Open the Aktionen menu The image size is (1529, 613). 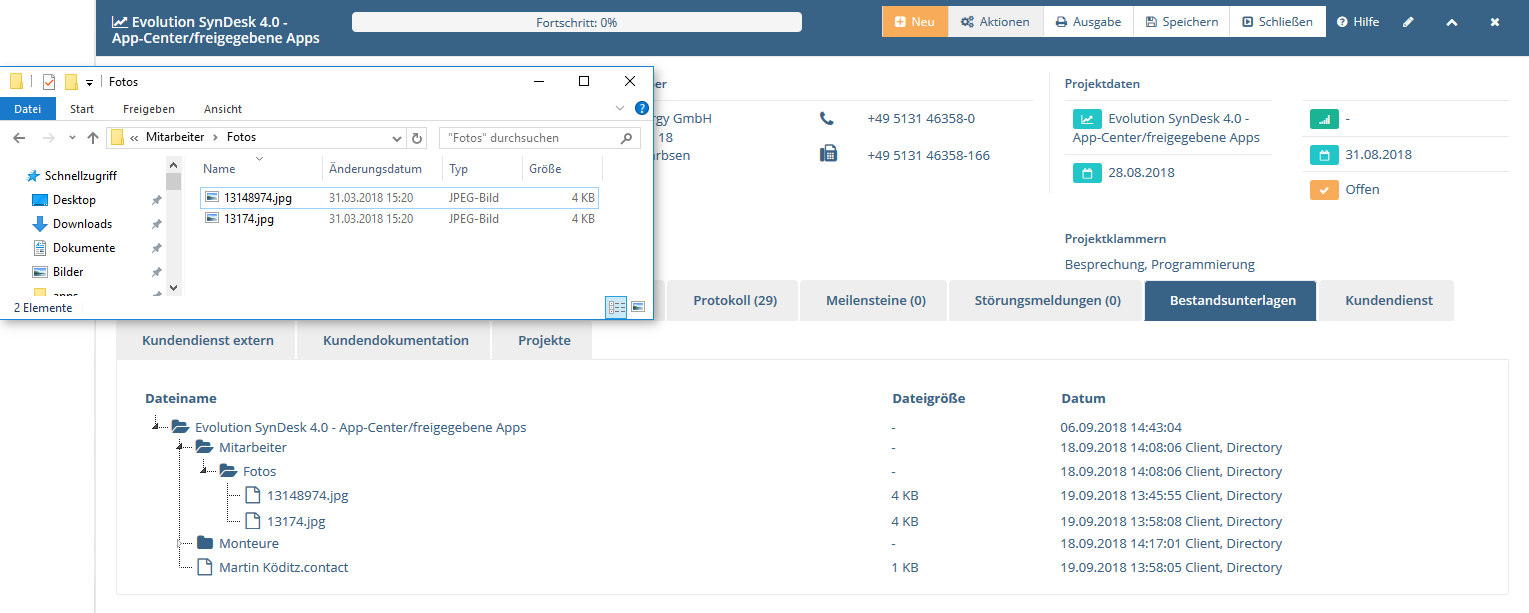coord(995,22)
